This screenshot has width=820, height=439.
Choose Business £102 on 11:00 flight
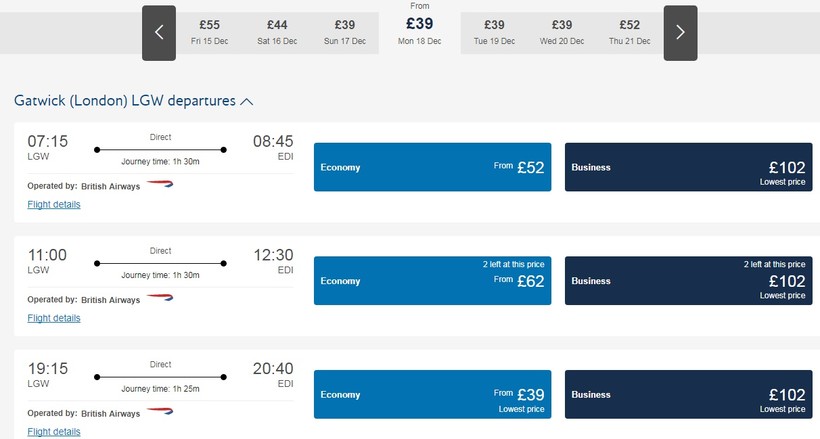[689, 280]
